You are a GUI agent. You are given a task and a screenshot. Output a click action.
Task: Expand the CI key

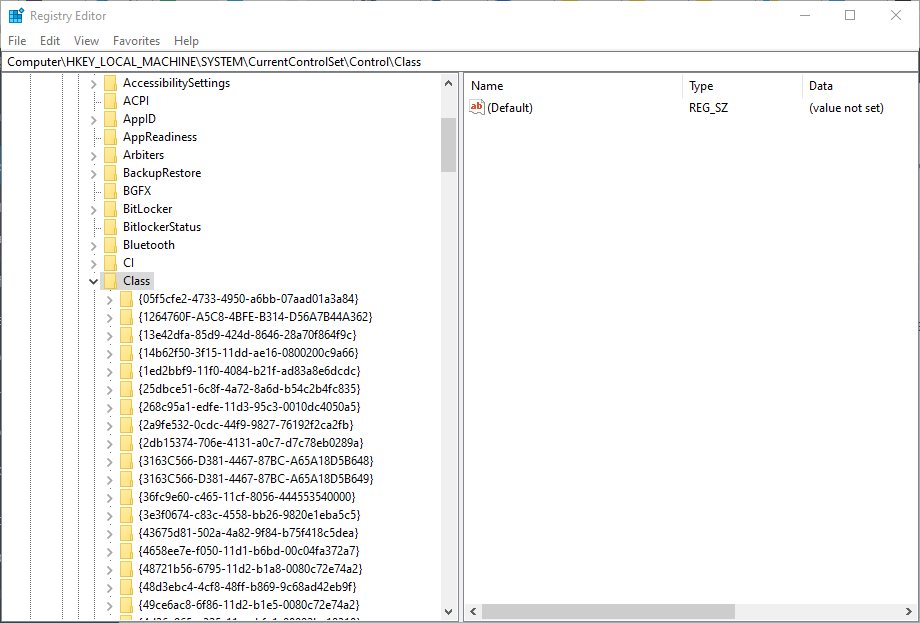[93, 264]
